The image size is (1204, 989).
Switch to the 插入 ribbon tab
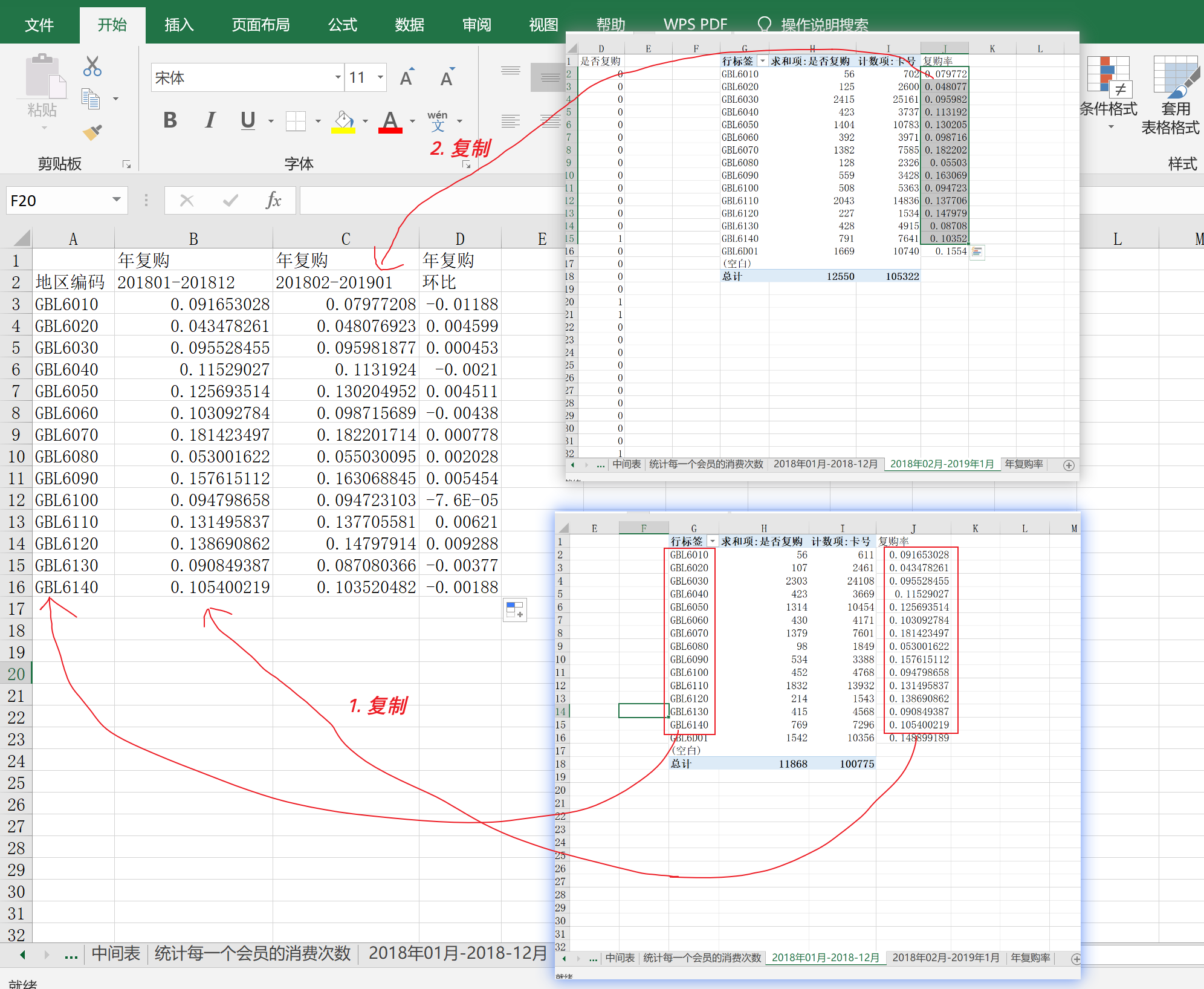tap(179, 25)
